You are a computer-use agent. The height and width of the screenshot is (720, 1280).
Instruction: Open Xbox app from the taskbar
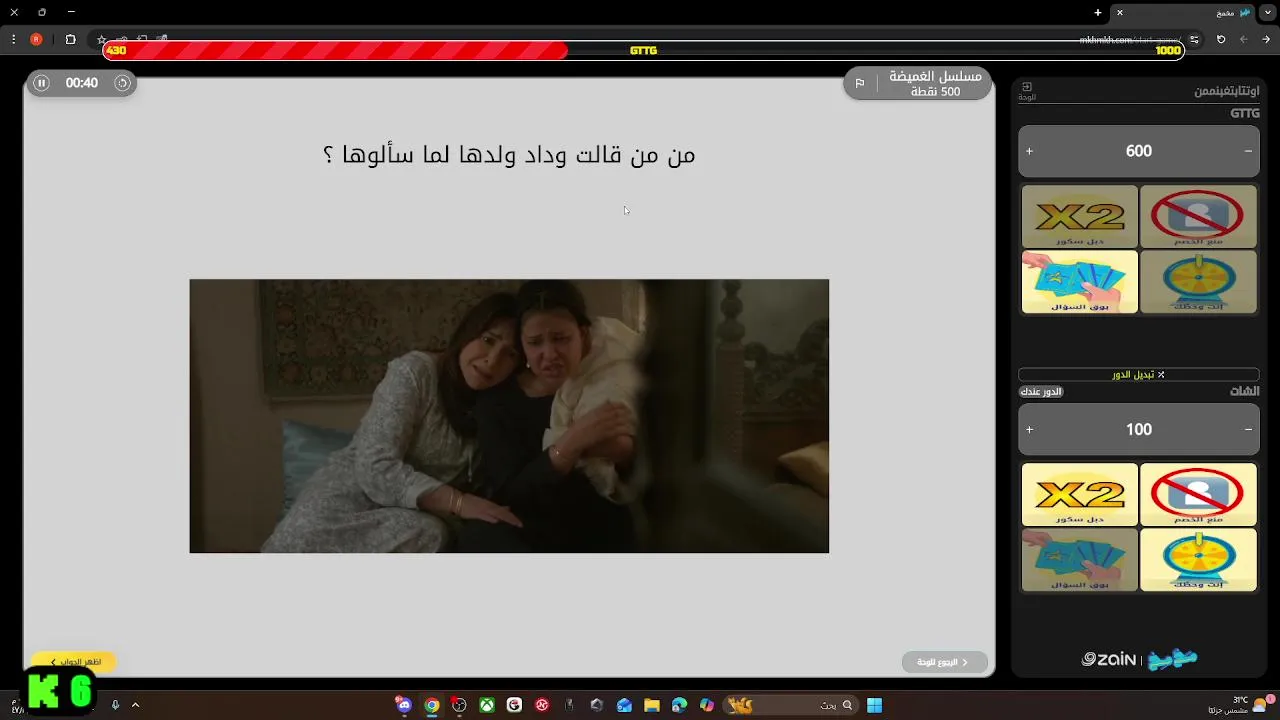click(x=486, y=705)
